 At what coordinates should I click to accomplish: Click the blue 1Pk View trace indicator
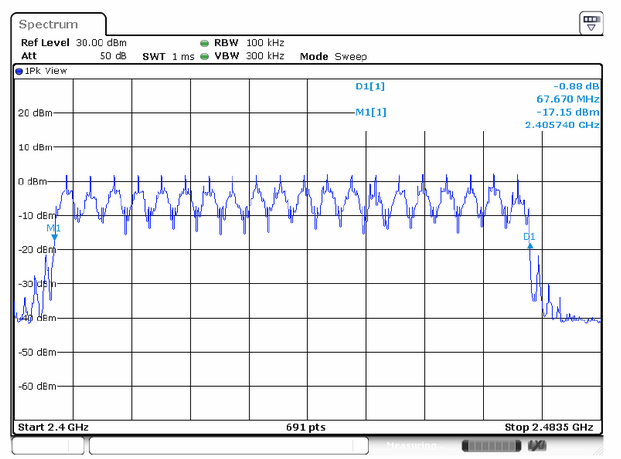(x=19, y=71)
